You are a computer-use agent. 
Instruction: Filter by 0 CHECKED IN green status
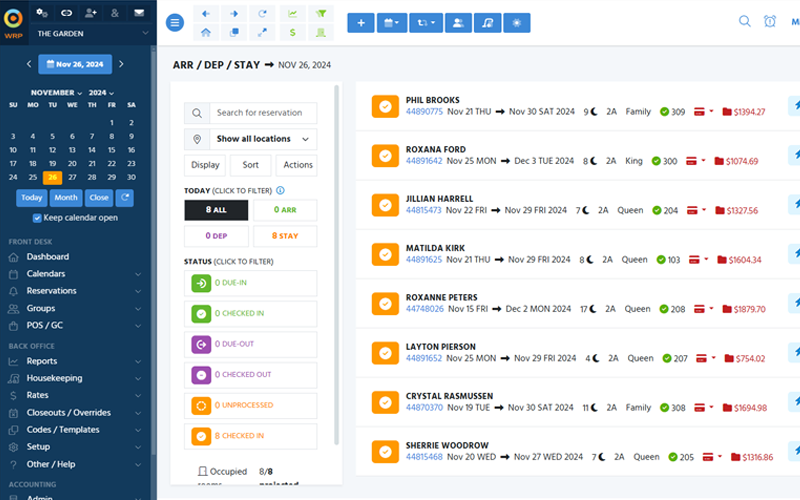click(251, 314)
